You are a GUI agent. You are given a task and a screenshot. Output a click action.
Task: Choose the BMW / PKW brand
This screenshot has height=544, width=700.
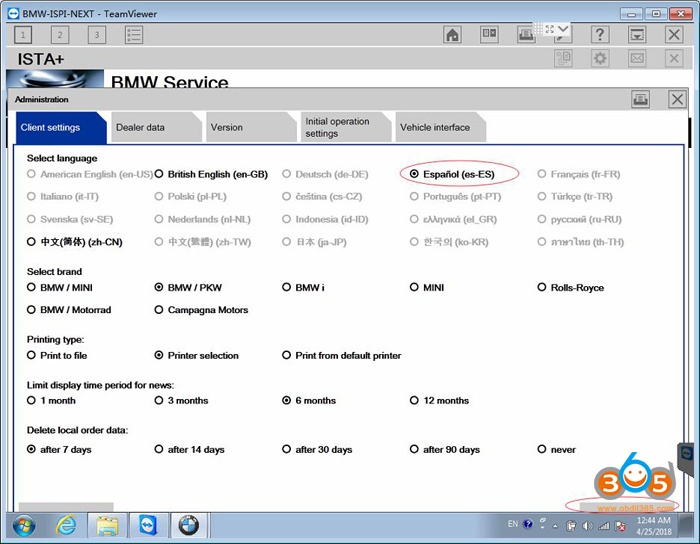[x=158, y=287]
